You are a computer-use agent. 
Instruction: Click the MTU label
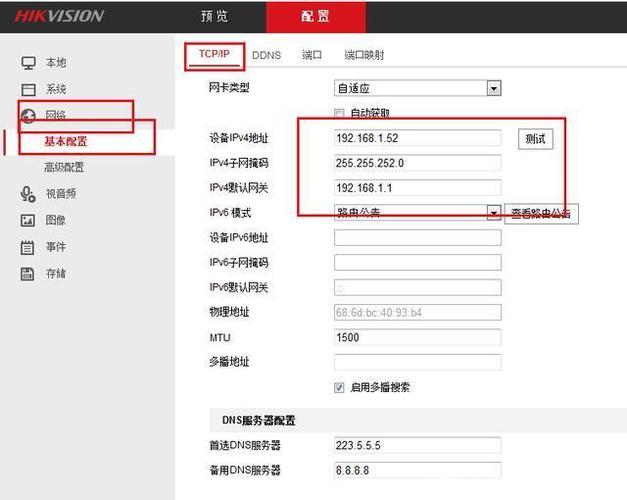click(220, 338)
